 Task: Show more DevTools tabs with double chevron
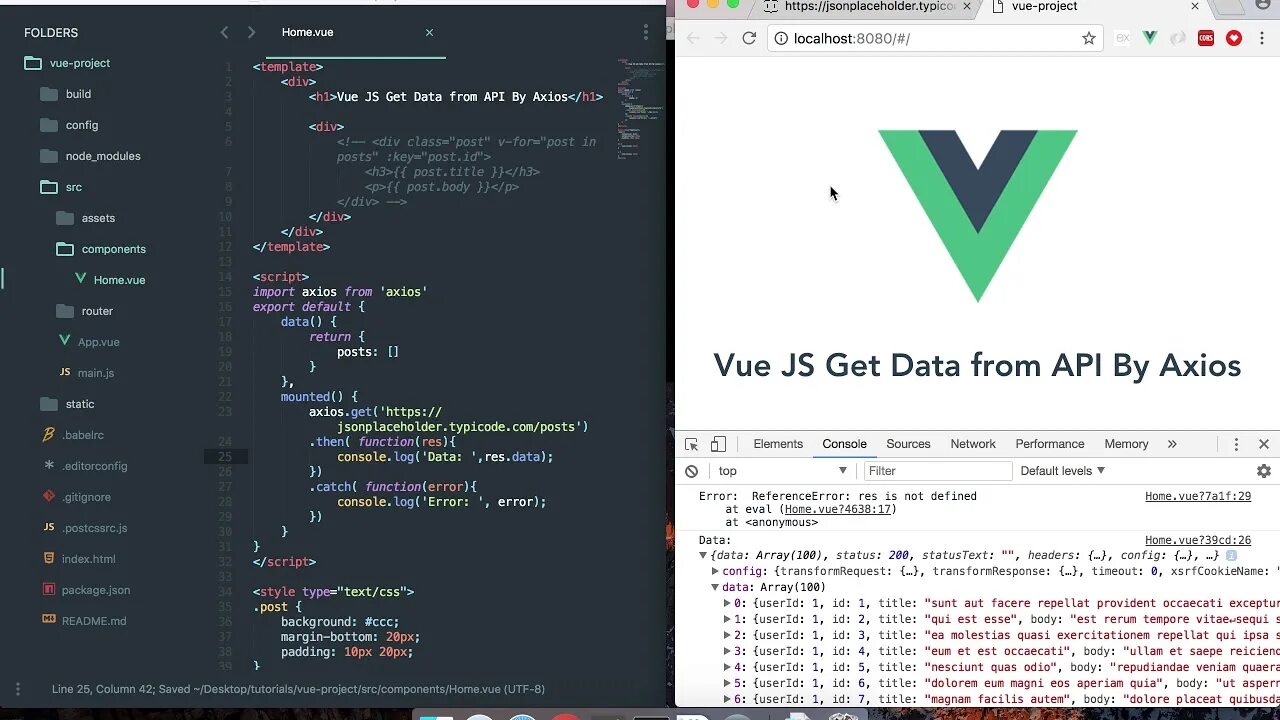click(x=1172, y=444)
